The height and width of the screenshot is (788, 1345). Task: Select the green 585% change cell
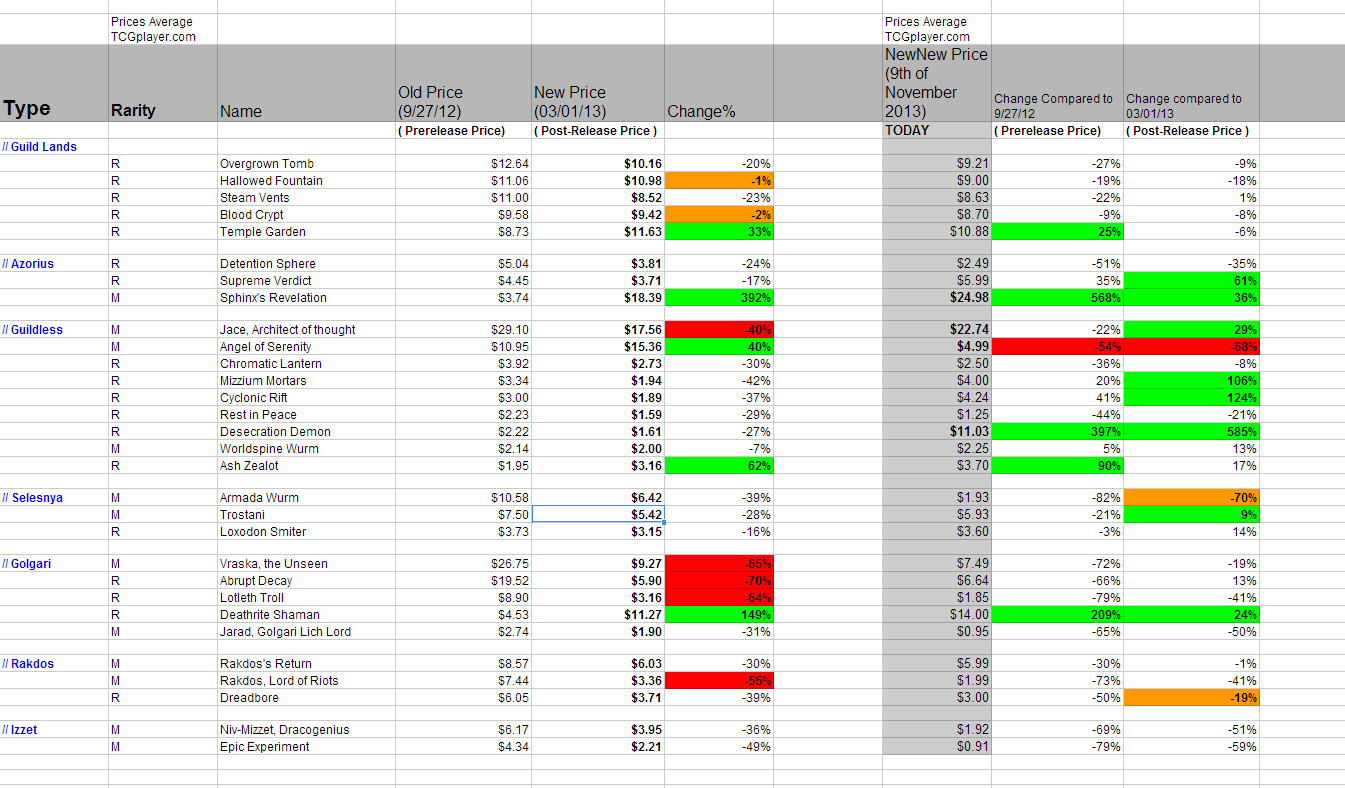click(1190, 432)
